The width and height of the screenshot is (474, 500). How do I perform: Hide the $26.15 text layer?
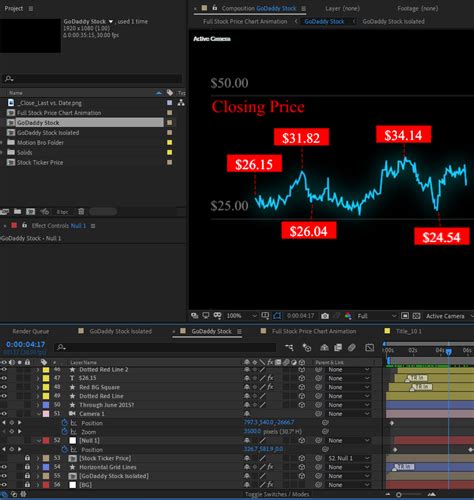coord(4,378)
